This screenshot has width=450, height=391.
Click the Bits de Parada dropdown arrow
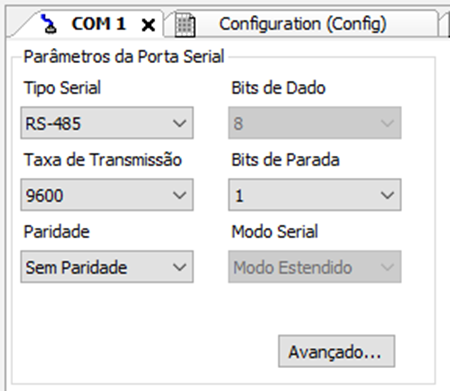point(387,195)
